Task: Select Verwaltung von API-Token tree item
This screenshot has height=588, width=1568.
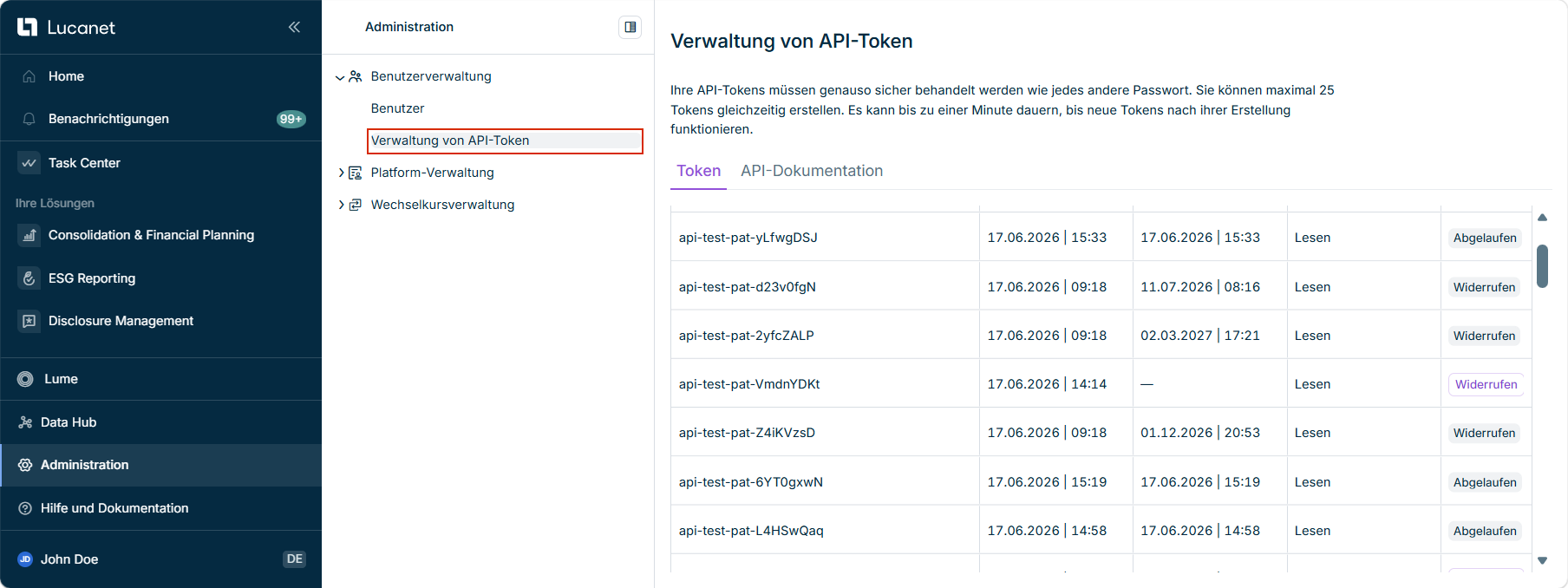Action: [505, 140]
